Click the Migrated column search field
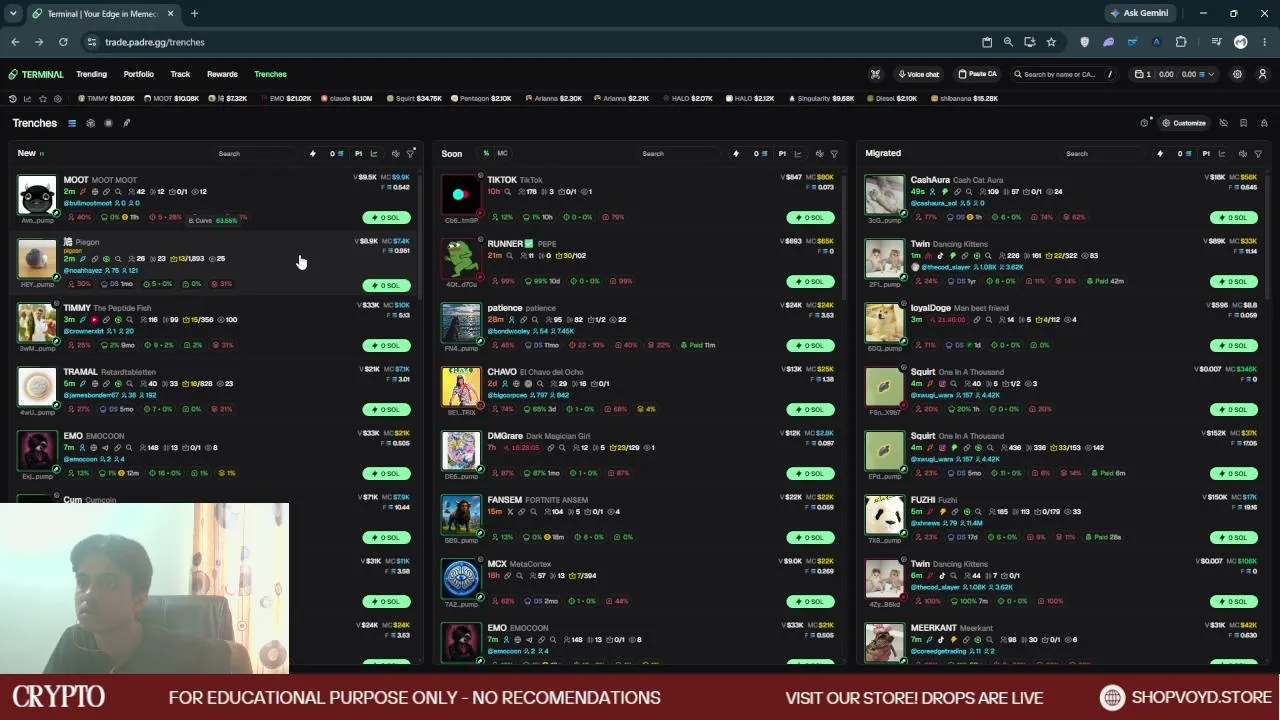1280x720 pixels. click(x=1104, y=154)
